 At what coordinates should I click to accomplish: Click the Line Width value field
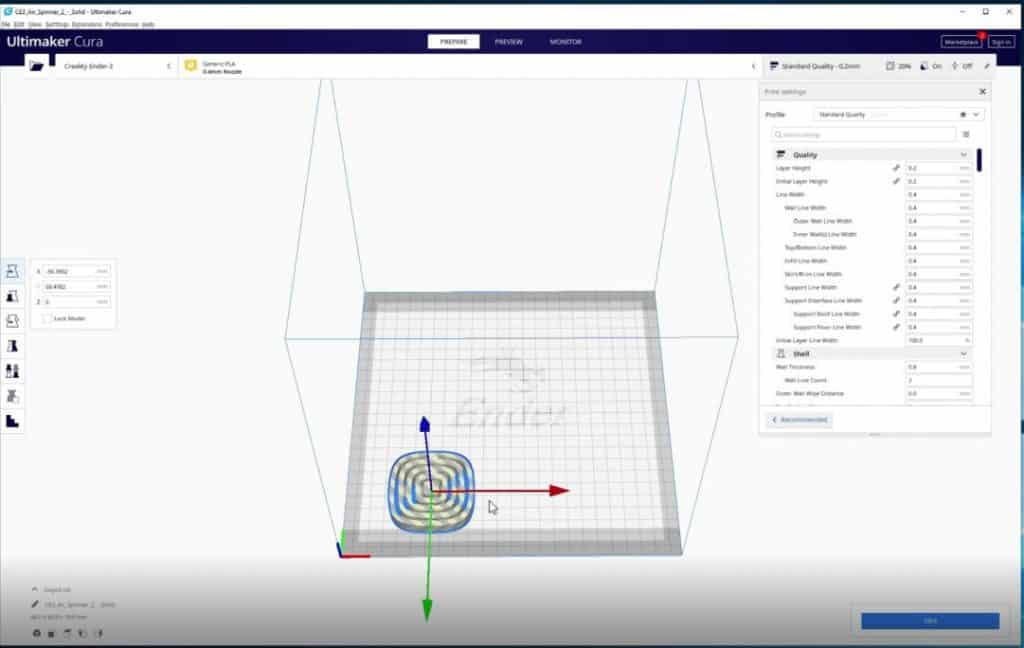point(938,195)
